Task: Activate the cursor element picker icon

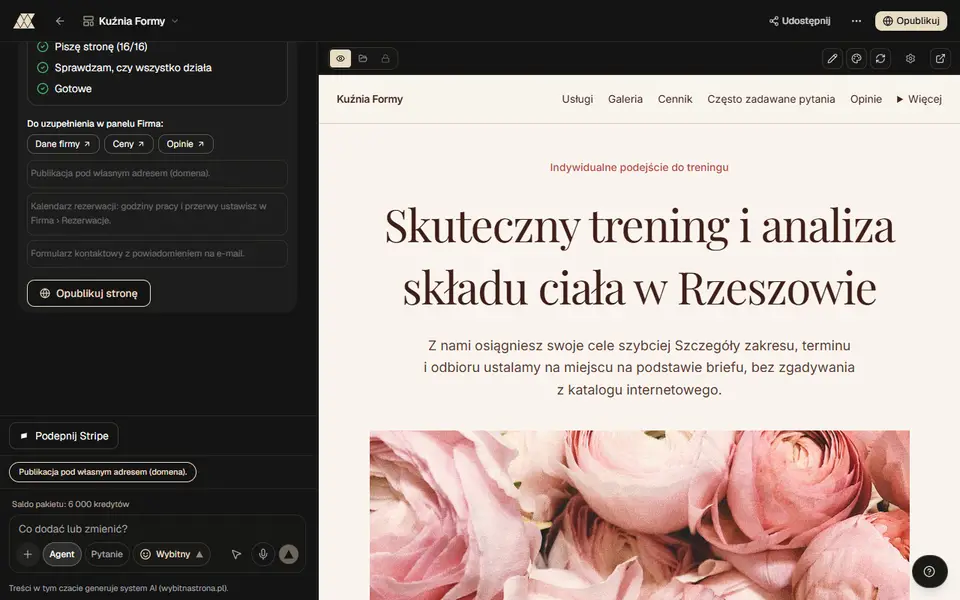Action: [236, 554]
